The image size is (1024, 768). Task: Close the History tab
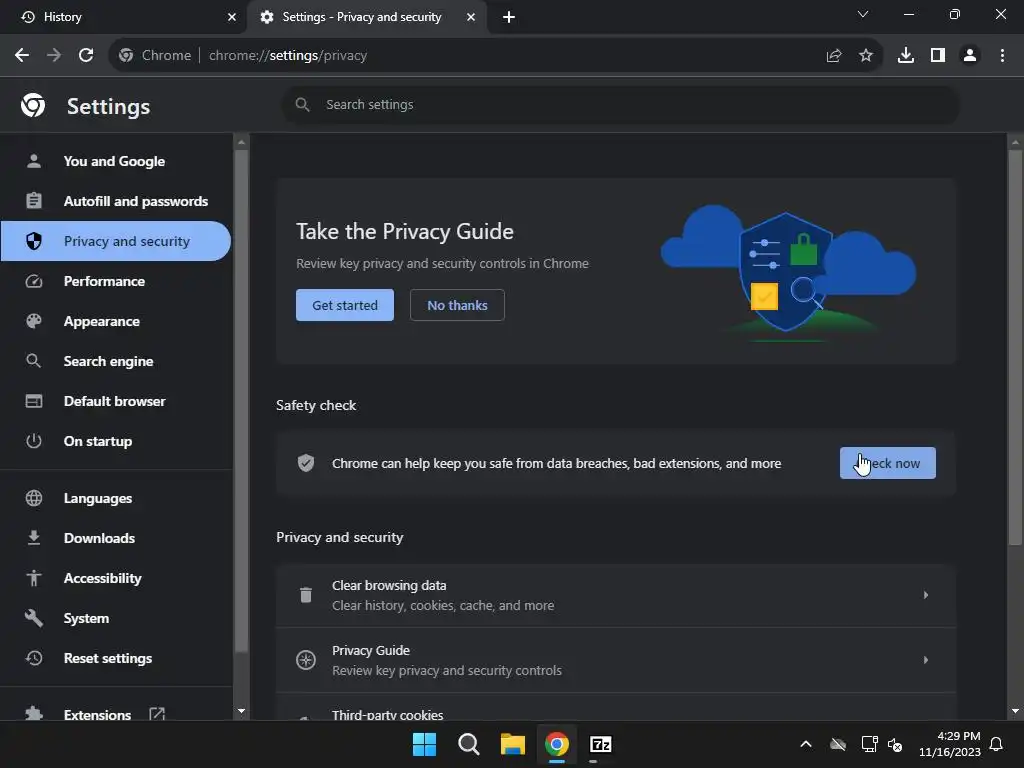(232, 17)
